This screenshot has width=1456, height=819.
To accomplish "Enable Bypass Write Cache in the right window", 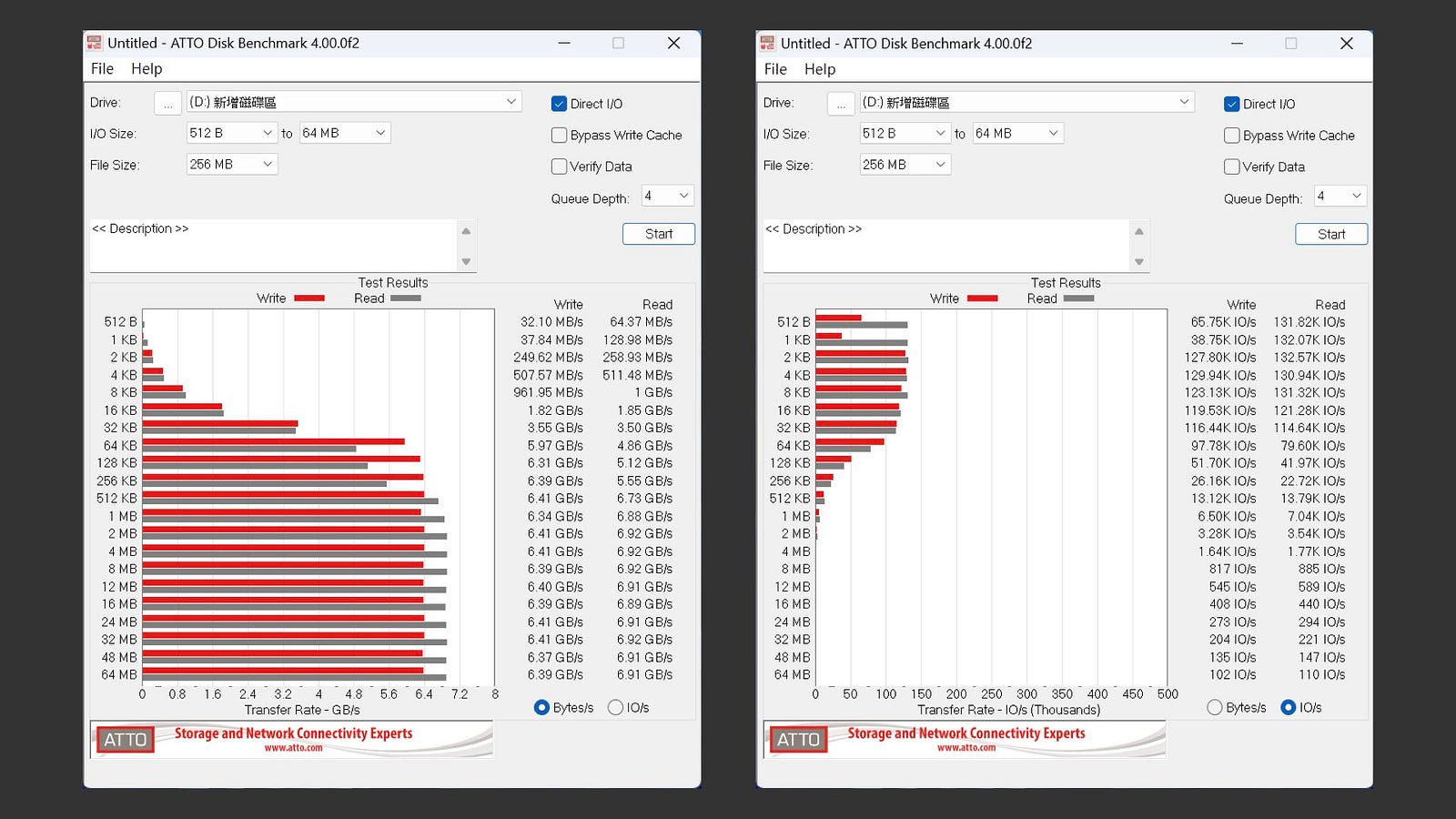I will tap(1232, 136).
